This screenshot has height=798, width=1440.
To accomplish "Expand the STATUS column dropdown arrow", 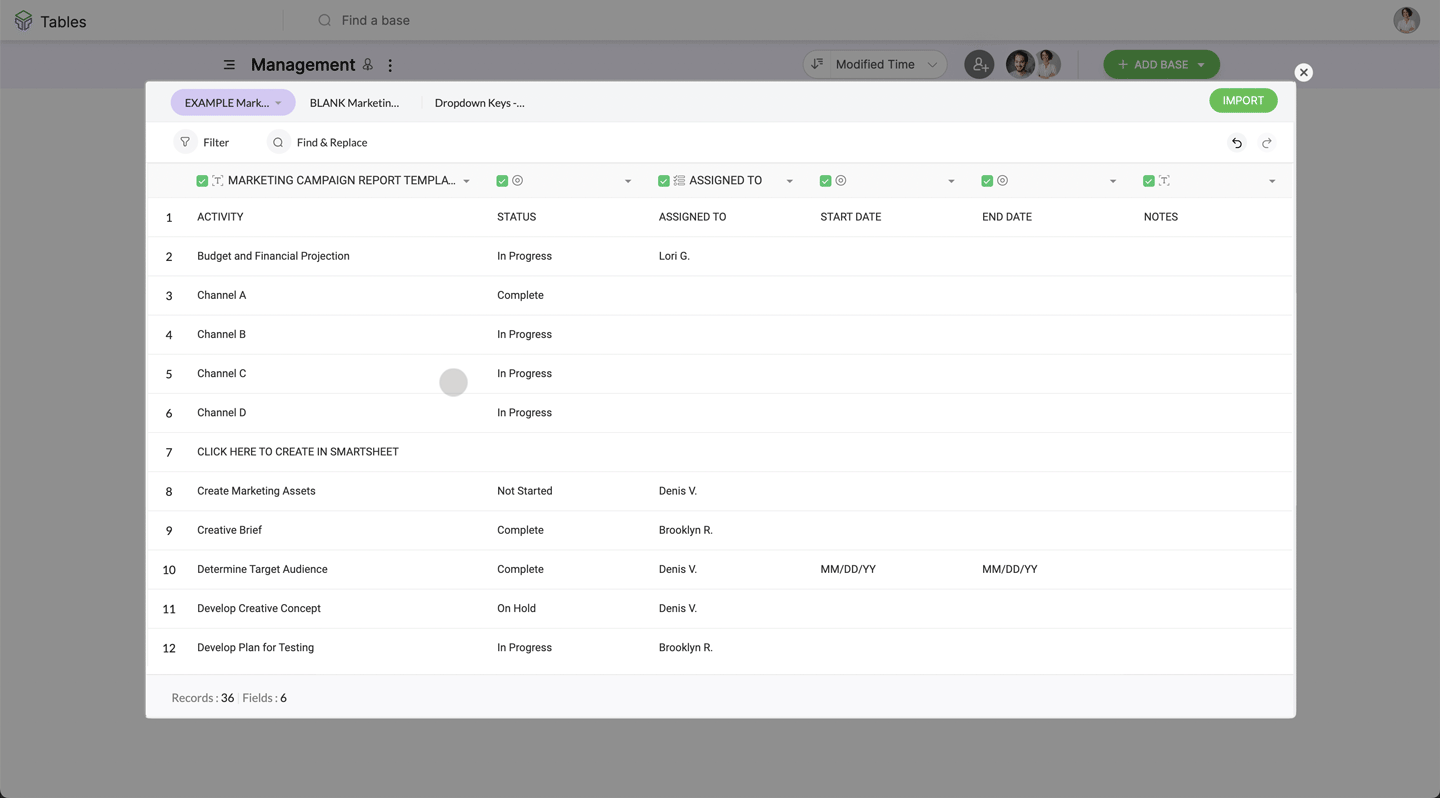I will tap(628, 182).
